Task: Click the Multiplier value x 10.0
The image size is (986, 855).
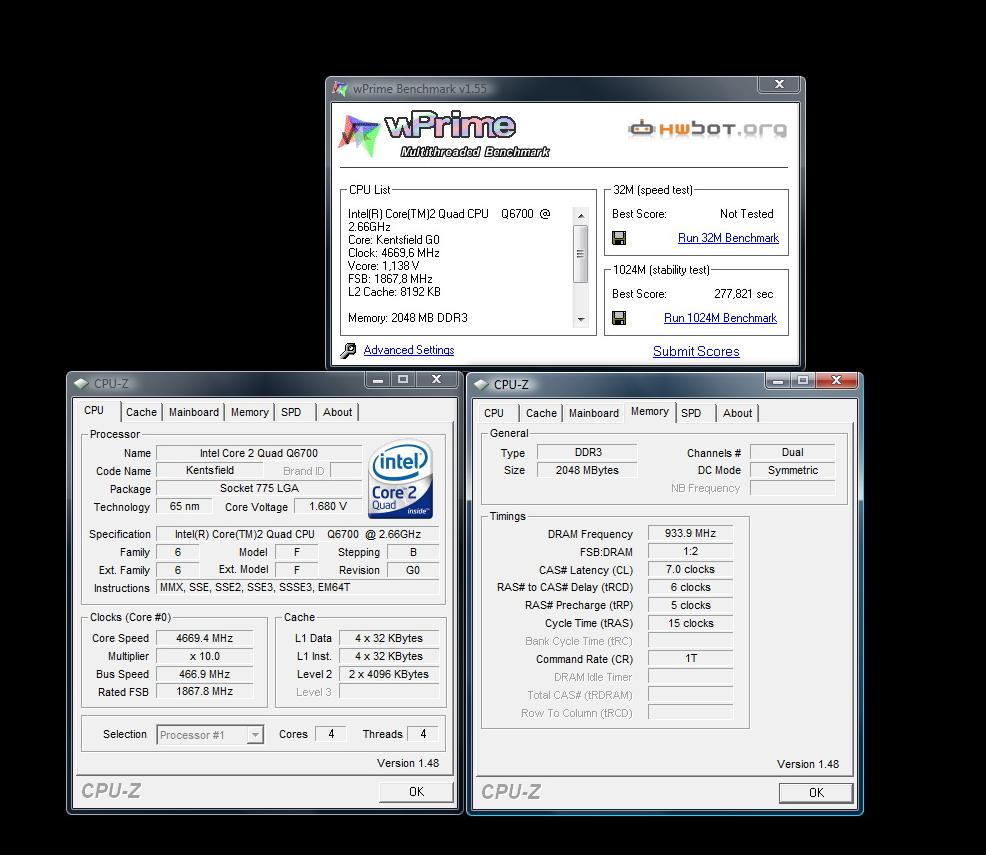Action: pos(204,656)
